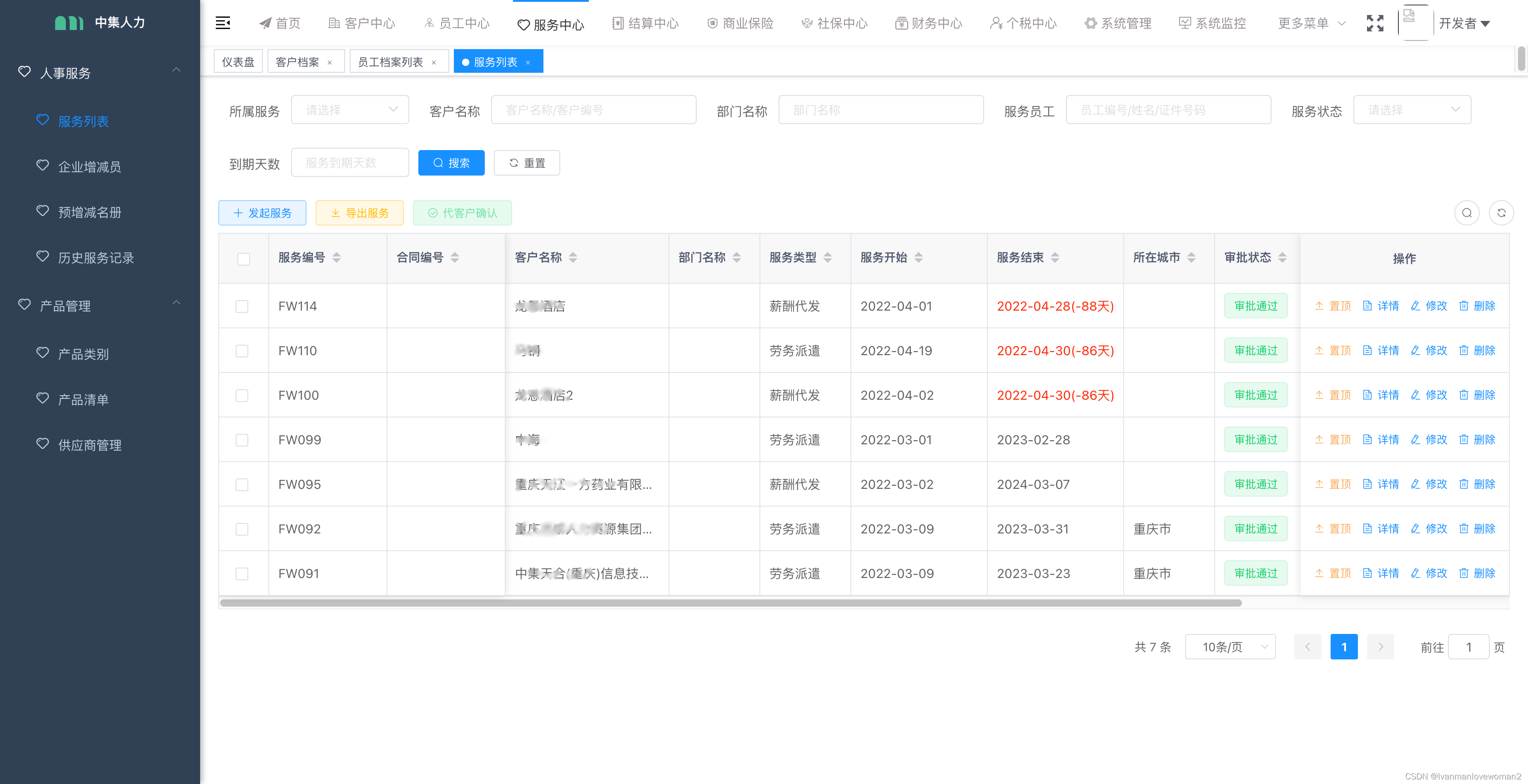The height and width of the screenshot is (784, 1528).
Task: Click the circular search toggle icon above table
Action: point(1466,213)
